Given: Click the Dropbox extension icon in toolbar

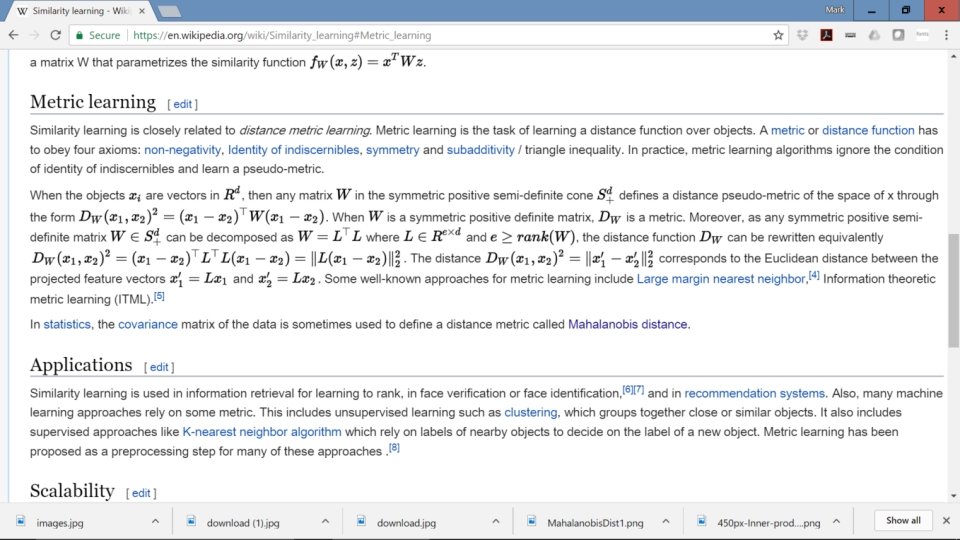Looking at the screenshot, I should pyautogui.click(x=802, y=36).
